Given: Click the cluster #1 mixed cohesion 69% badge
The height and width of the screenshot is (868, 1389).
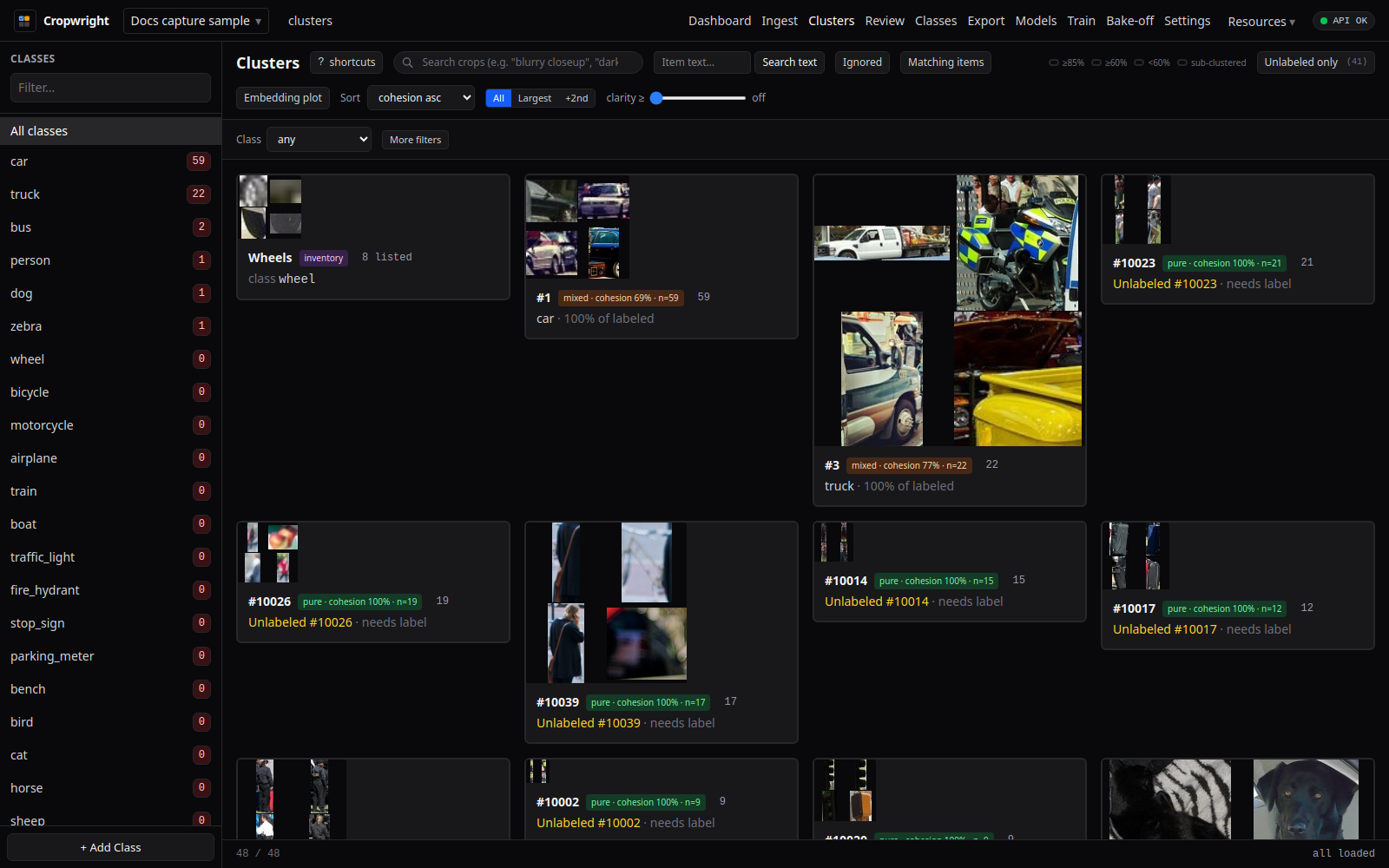Looking at the screenshot, I should [x=621, y=298].
